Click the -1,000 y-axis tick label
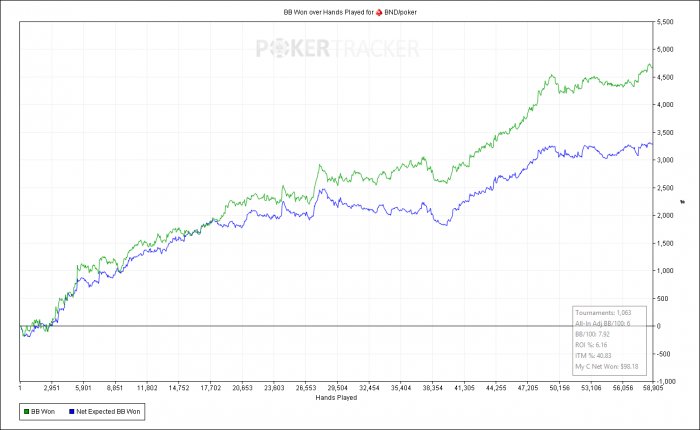Viewport: 700px width, 430px height. [666, 382]
